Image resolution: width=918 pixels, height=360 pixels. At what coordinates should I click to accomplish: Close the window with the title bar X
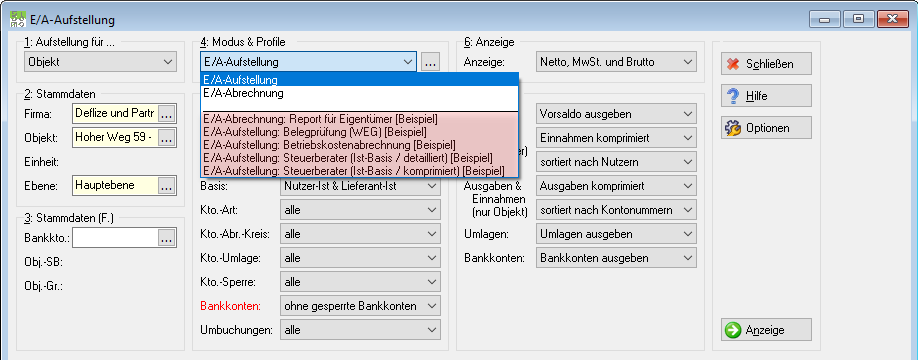point(892,19)
